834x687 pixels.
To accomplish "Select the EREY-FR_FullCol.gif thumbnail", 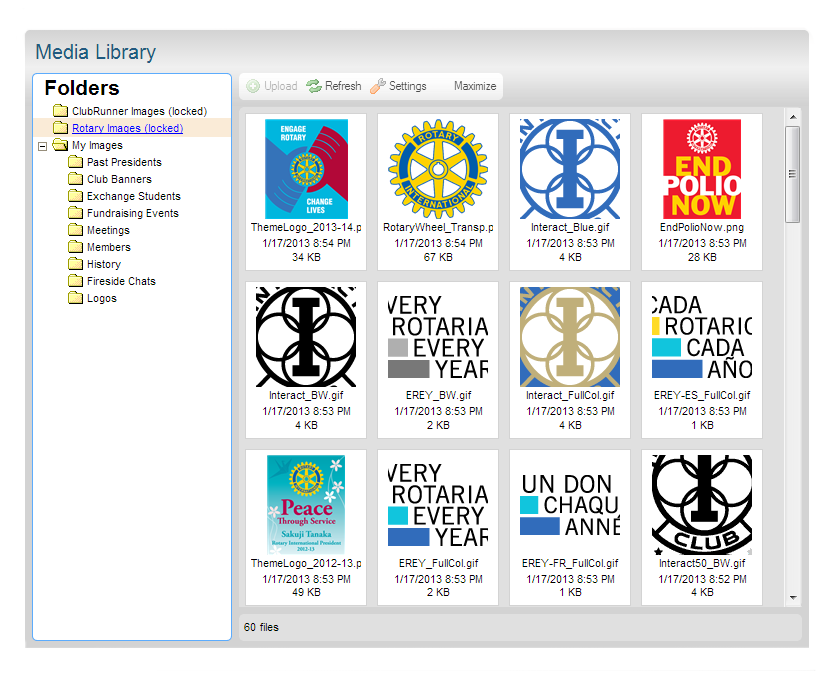I will [570, 505].
